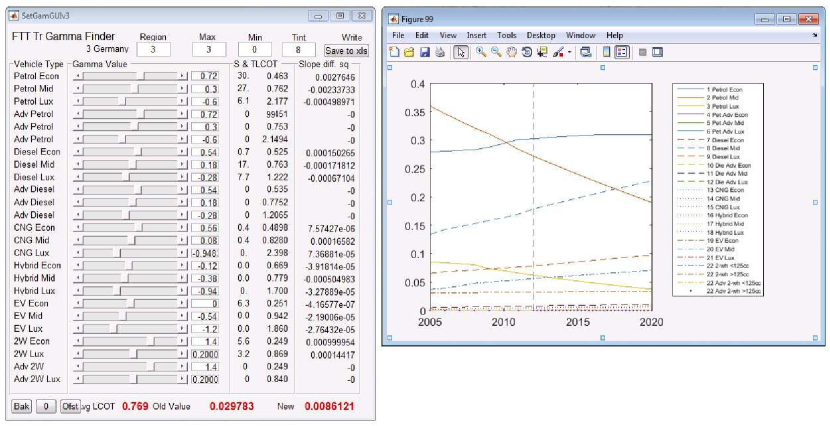
Task: Click the New Figure toolbar icon
Action: pos(395,51)
